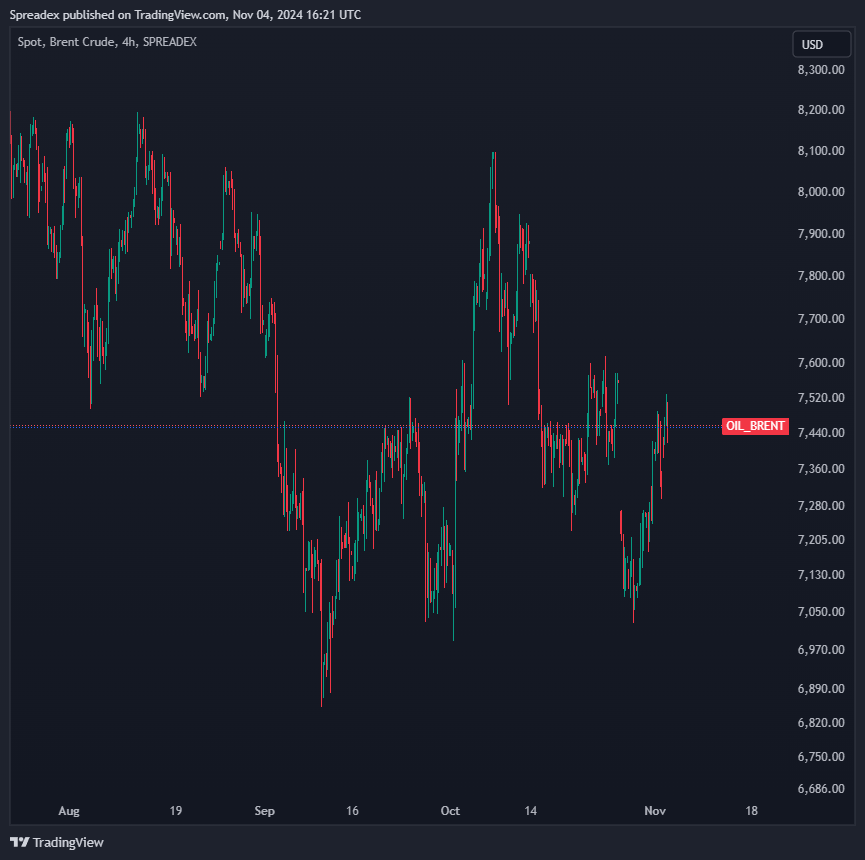Click the Sep label on time axis
Image resolution: width=865 pixels, height=860 pixels.
coord(264,811)
